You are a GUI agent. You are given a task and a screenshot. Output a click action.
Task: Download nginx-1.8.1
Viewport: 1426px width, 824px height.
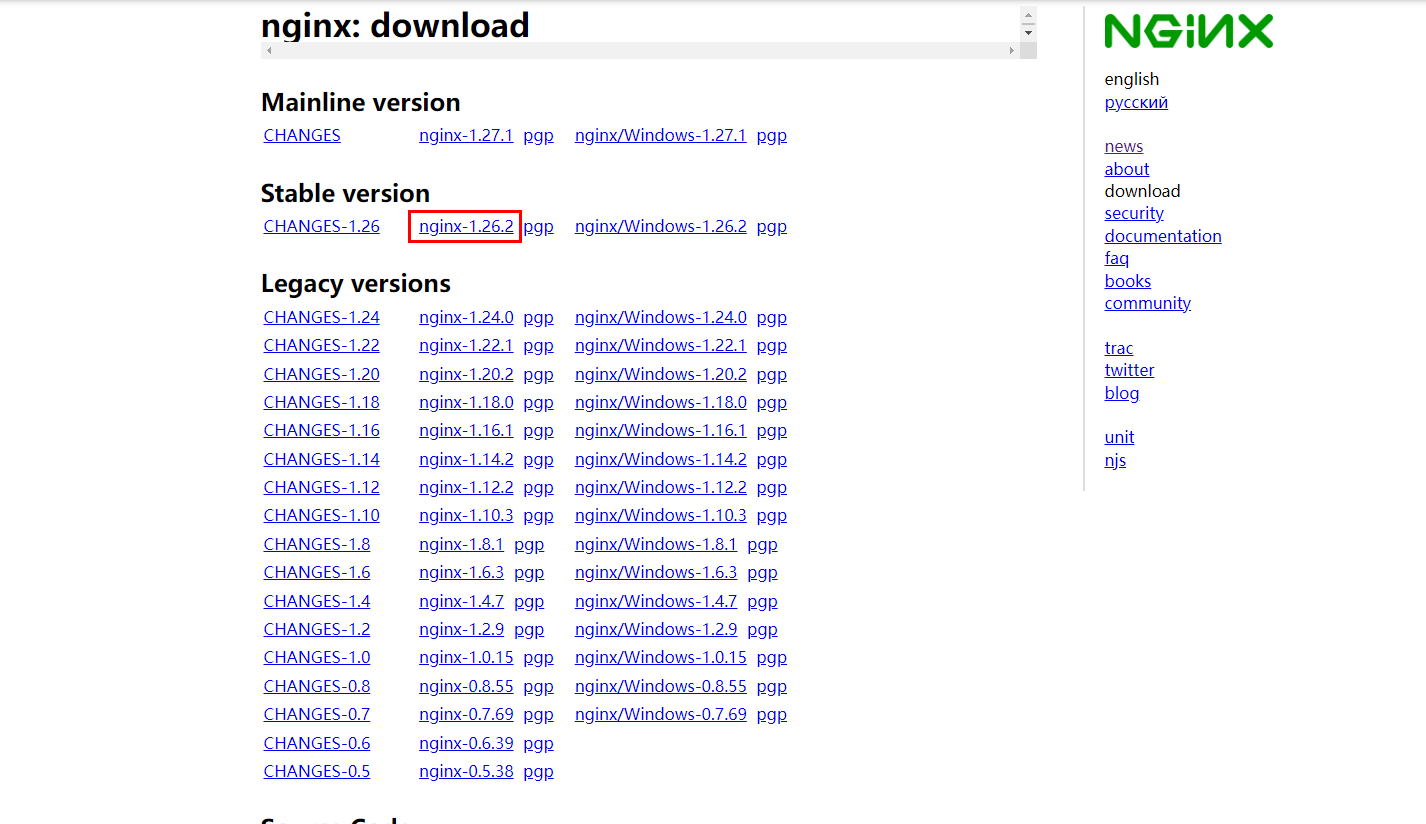coord(461,544)
